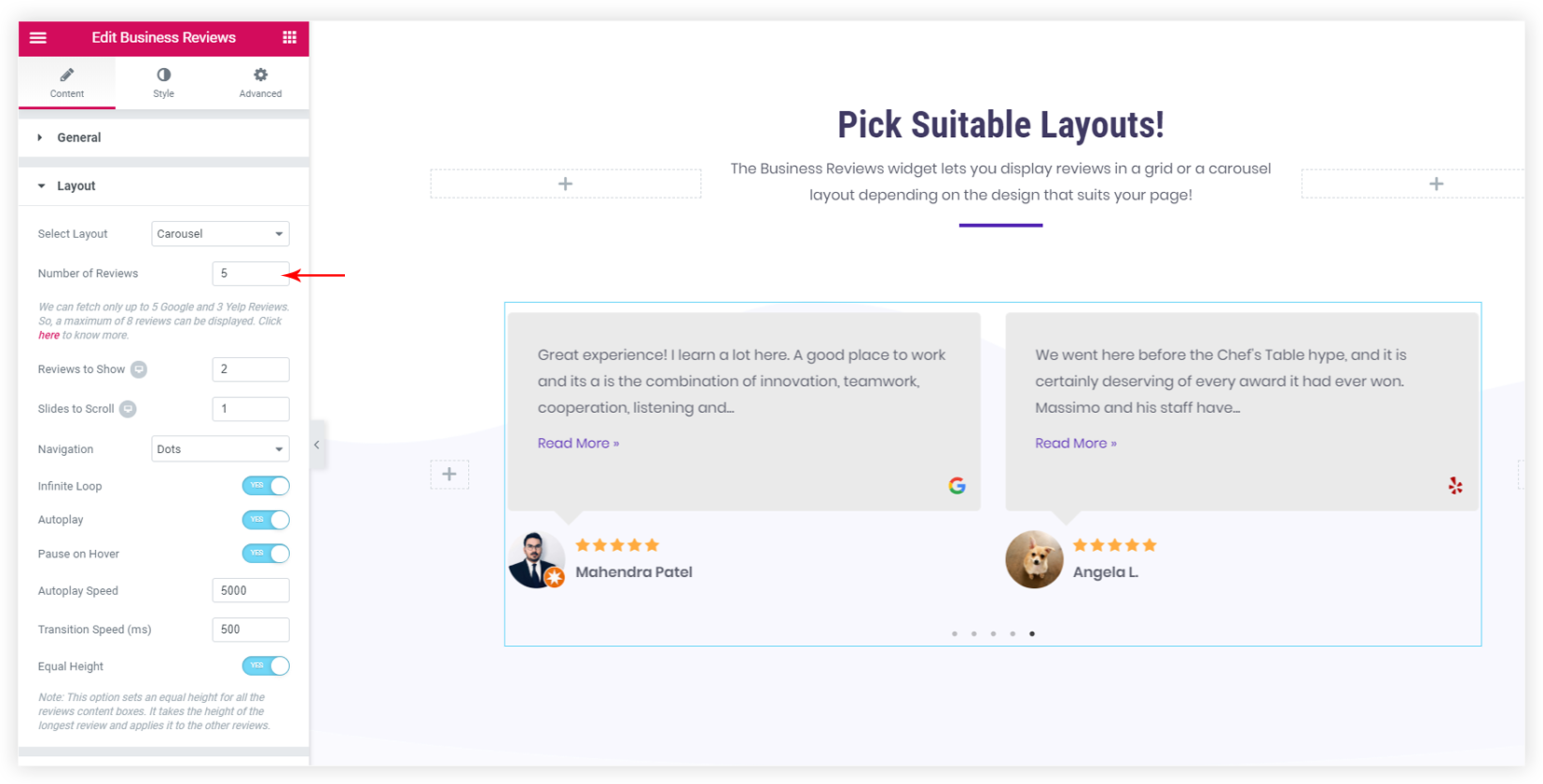Click the responsive icon beside Slides to Scroll

coord(128,408)
